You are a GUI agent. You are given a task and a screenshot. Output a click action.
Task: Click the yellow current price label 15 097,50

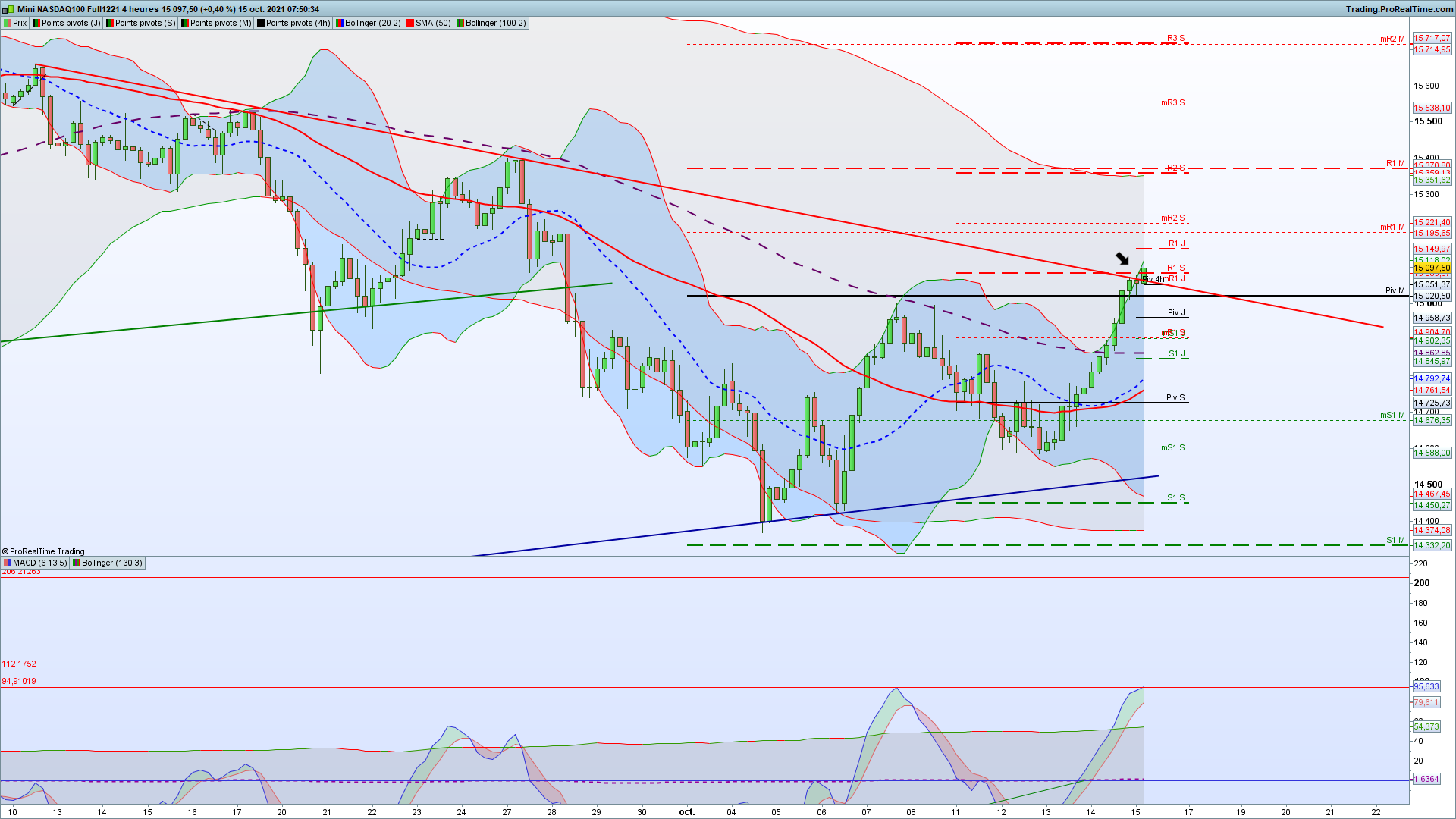pos(1431,268)
